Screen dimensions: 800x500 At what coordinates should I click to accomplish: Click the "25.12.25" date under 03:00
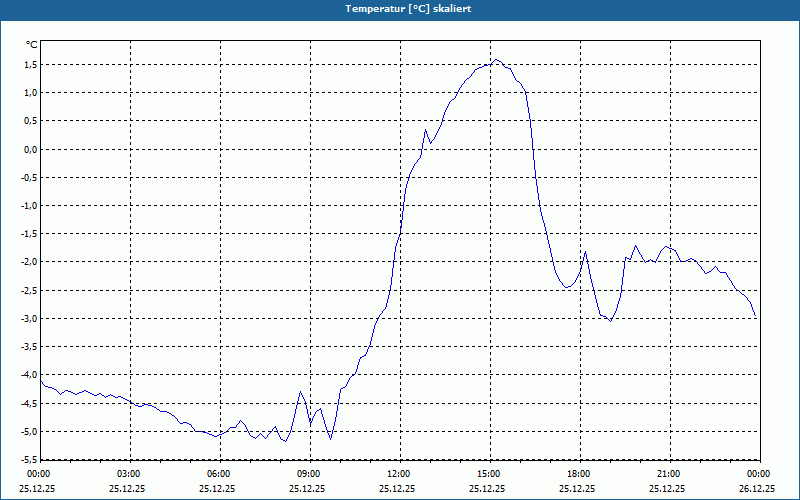127,488
